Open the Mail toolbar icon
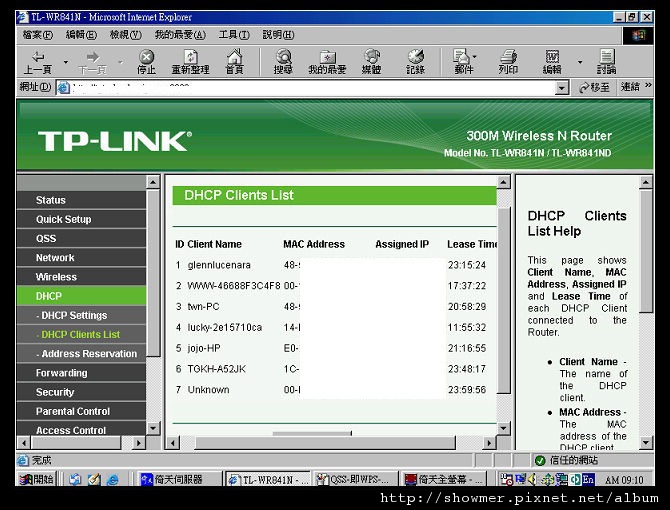Screen dimensions: 670x510 (462, 56)
